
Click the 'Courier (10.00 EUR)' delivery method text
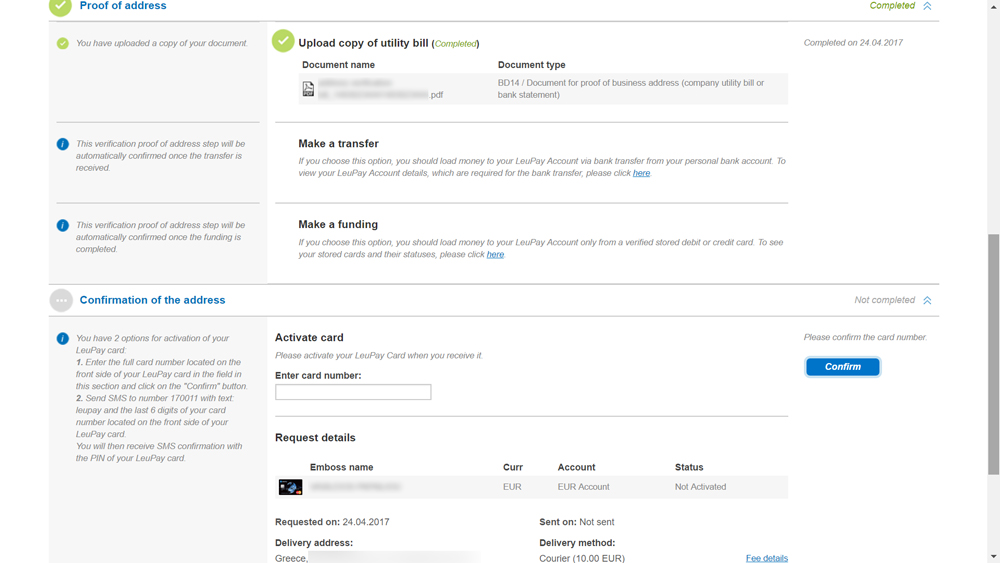[x=582, y=559]
